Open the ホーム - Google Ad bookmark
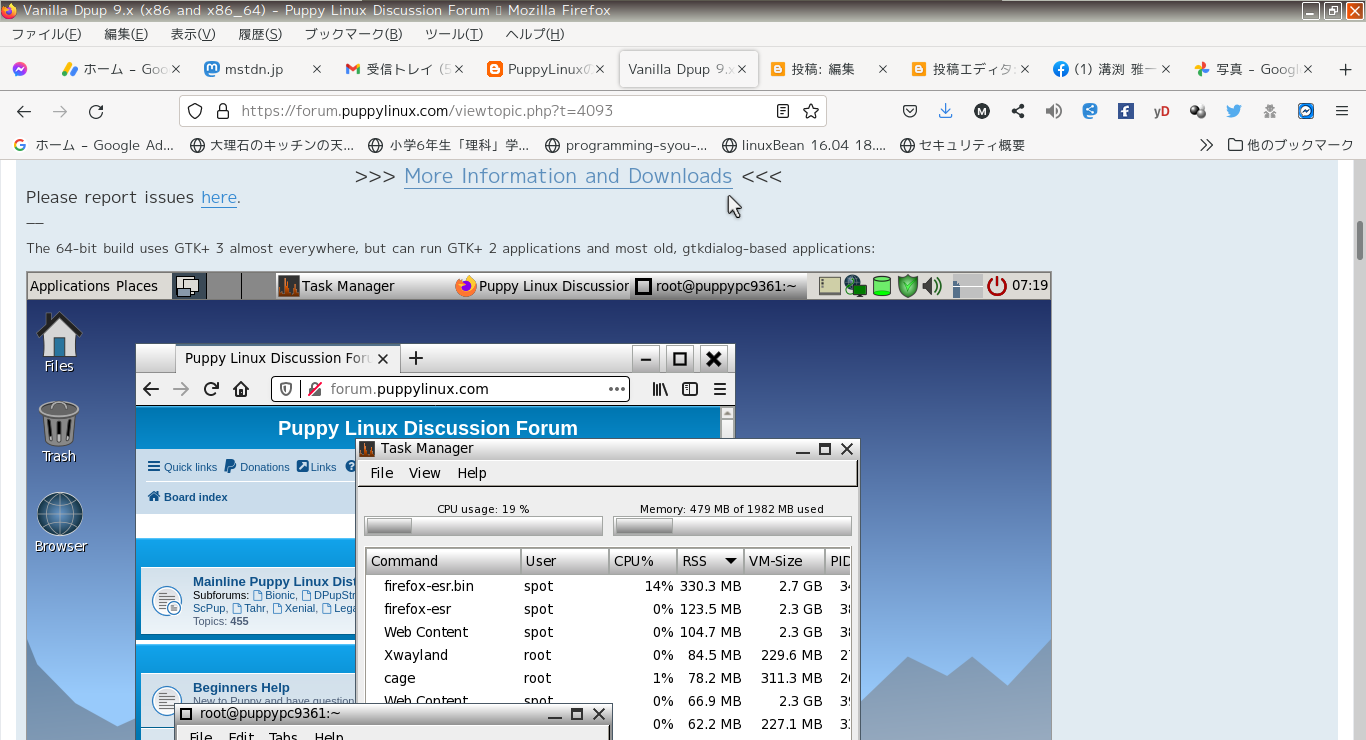This screenshot has width=1366, height=740. (x=94, y=145)
